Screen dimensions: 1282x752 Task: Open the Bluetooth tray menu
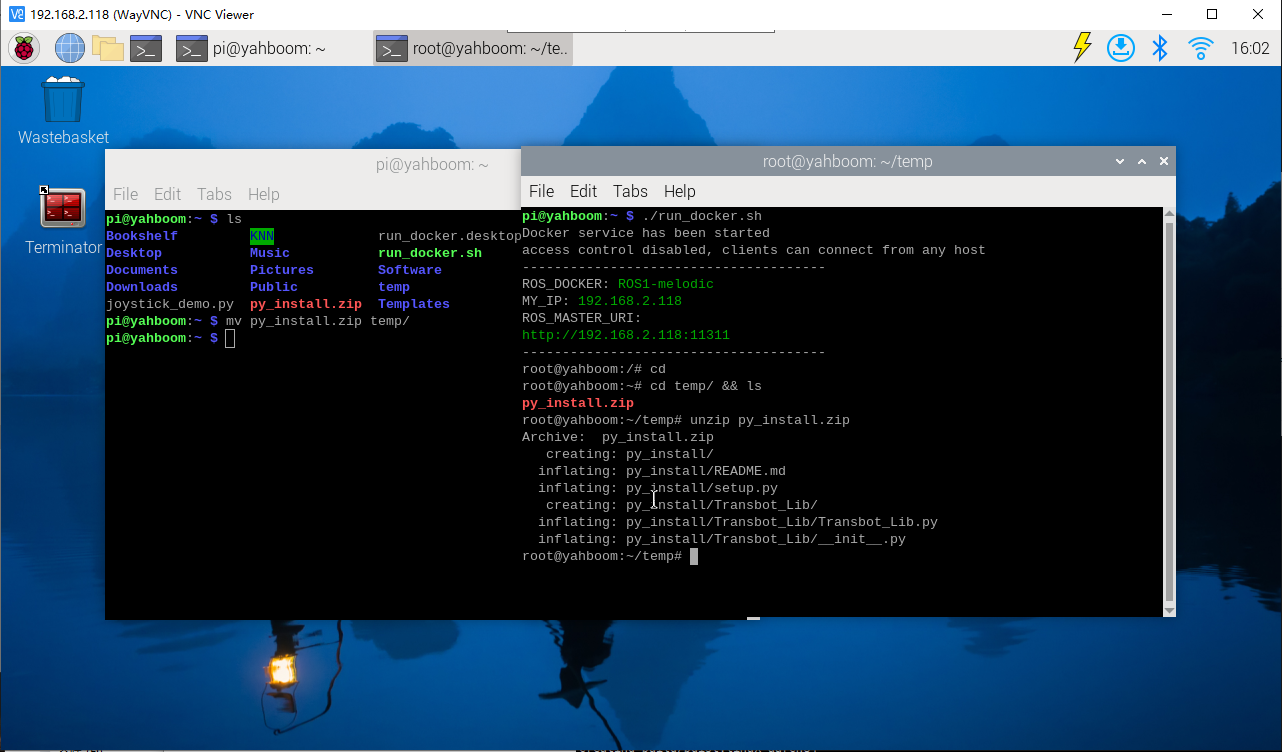click(x=1160, y=48)
